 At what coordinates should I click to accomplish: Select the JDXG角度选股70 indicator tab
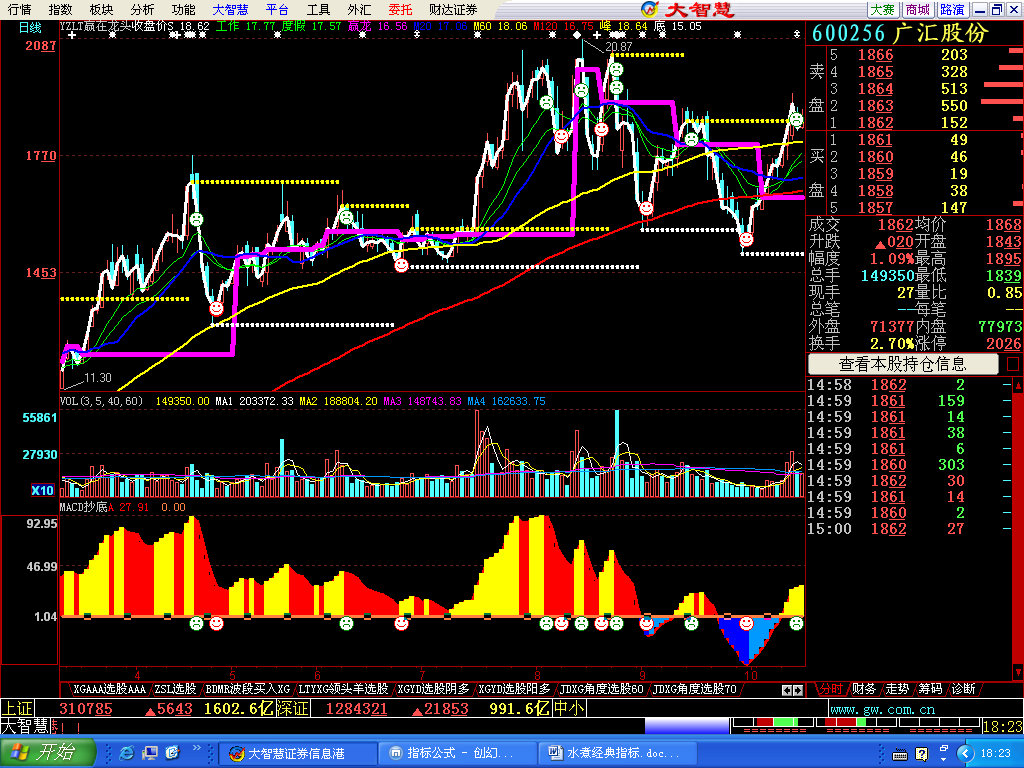pyautogui.click(x=695, y=689)
